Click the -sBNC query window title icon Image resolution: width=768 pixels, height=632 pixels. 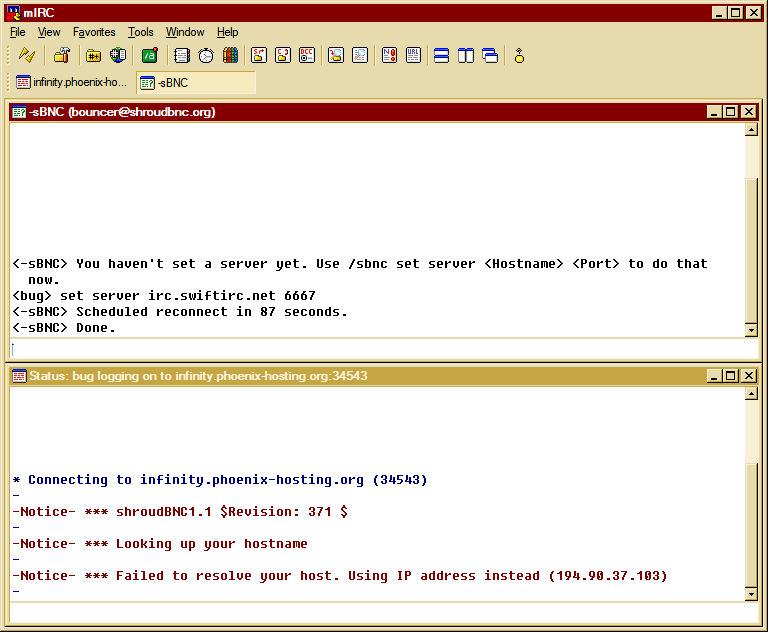[19, 112]
